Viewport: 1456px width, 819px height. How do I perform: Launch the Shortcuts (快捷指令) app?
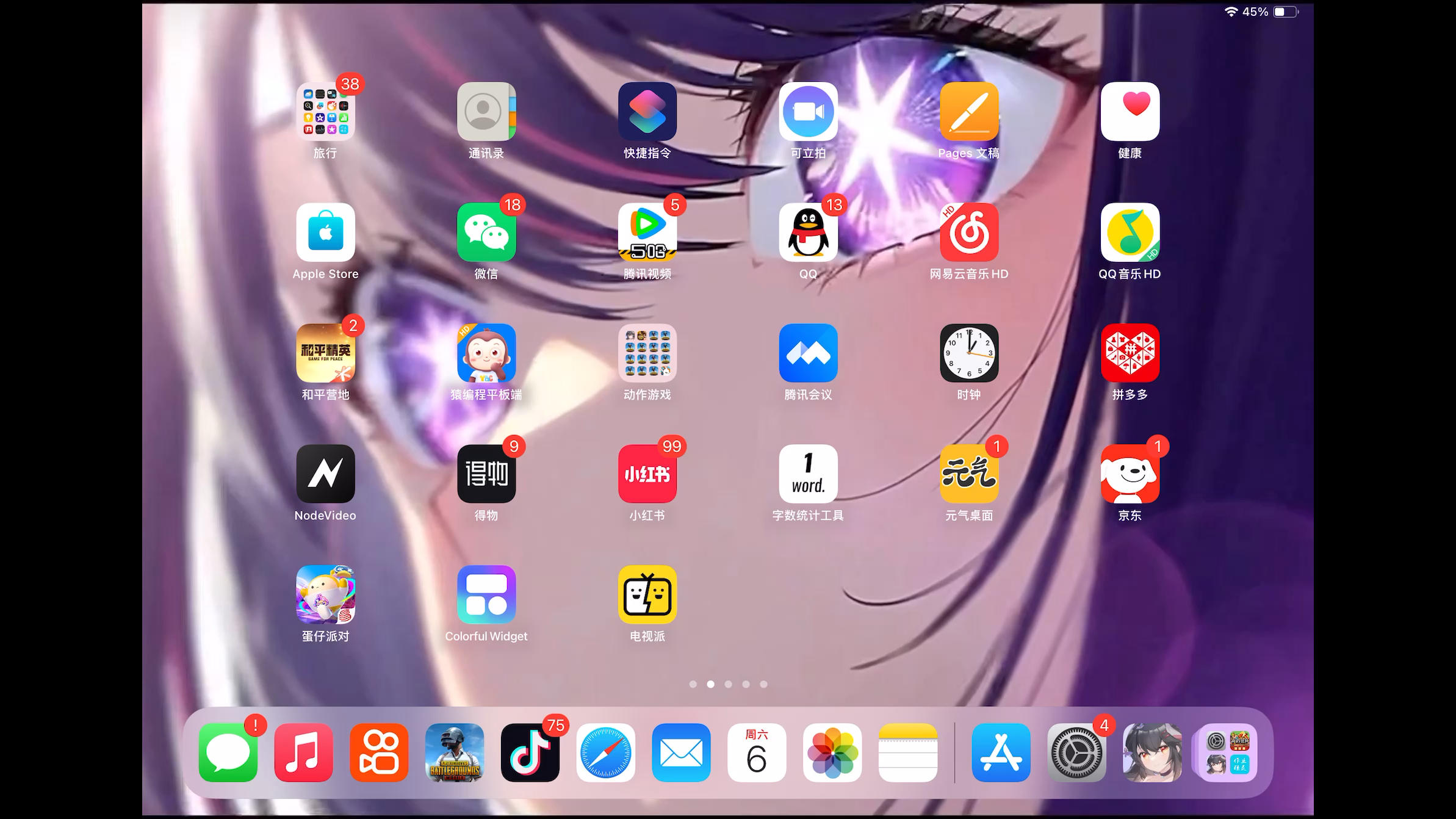pyautogui.click(x=647, y=112)
